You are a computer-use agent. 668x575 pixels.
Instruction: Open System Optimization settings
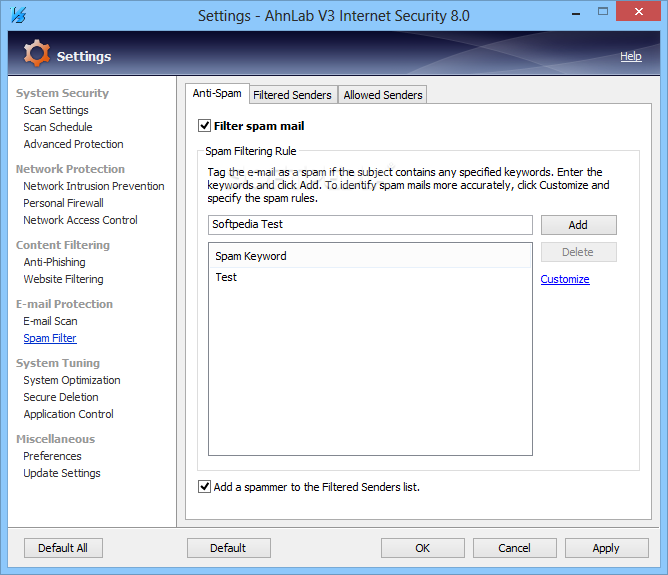[x=72, y=380]
